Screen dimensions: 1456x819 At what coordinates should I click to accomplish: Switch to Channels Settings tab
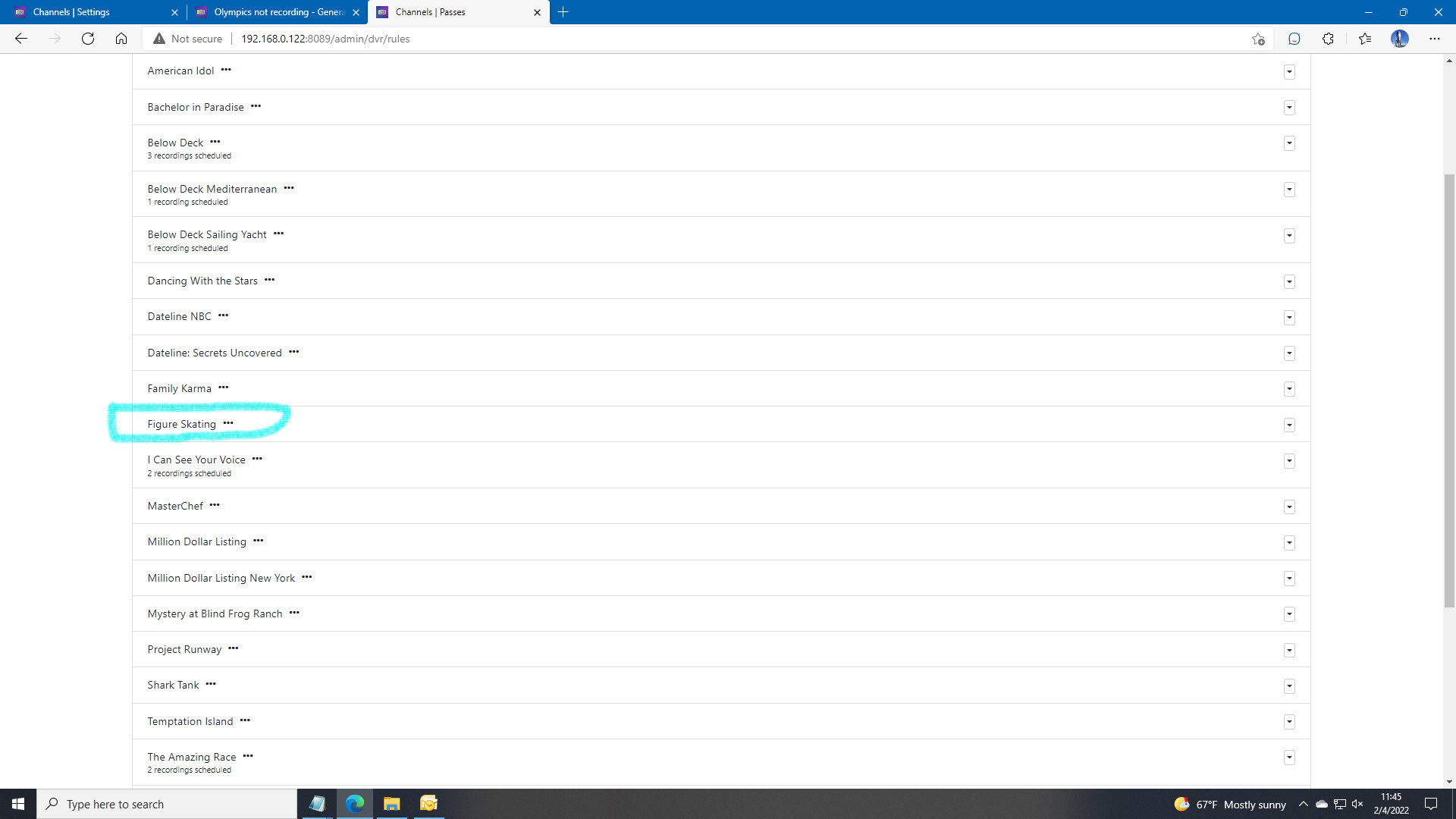click(x=71, y=12)
